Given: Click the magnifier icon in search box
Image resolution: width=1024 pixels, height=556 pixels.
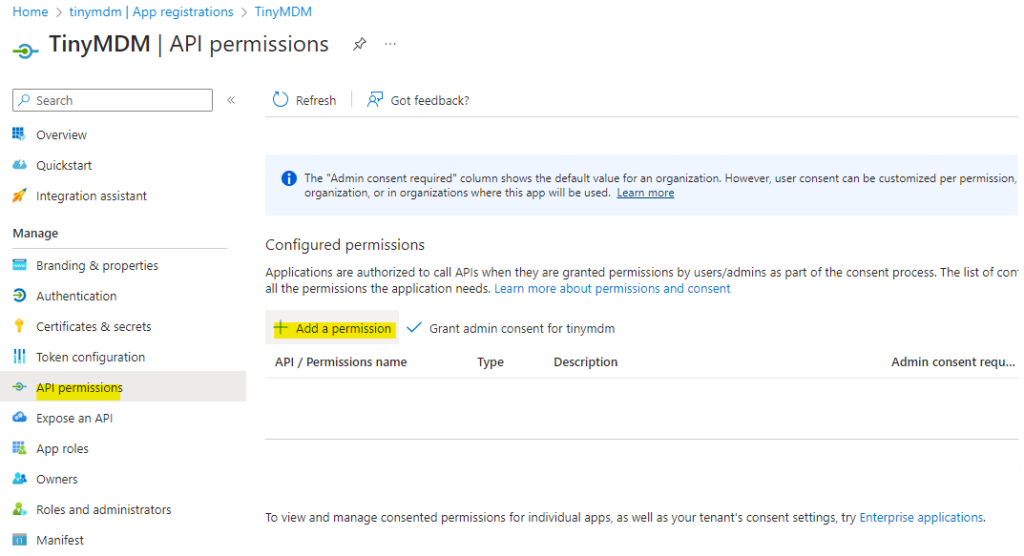Looking at the screenshot, I should pyautogui.click(x=24, y=100).
